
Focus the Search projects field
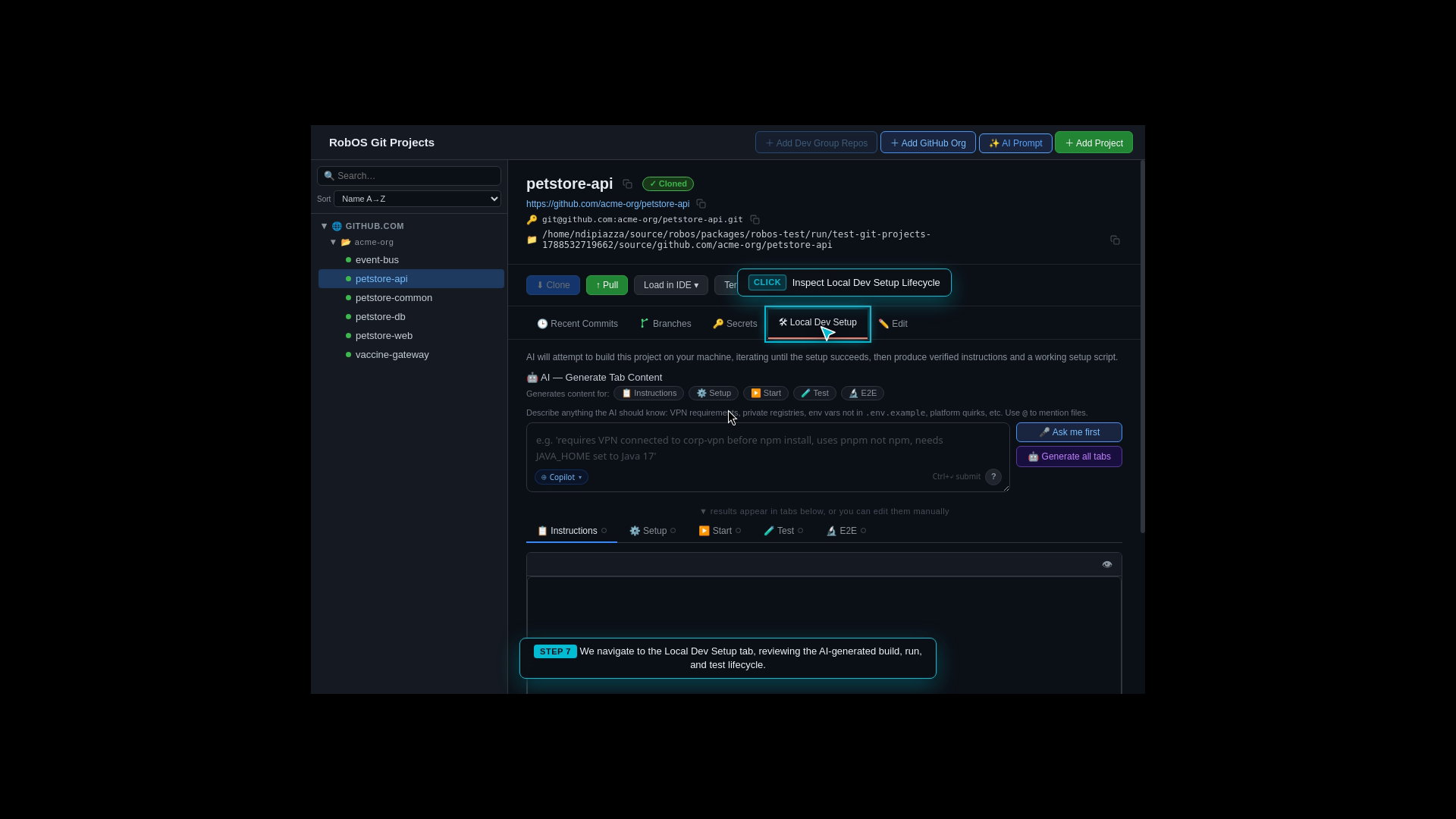tap(409, 176)
